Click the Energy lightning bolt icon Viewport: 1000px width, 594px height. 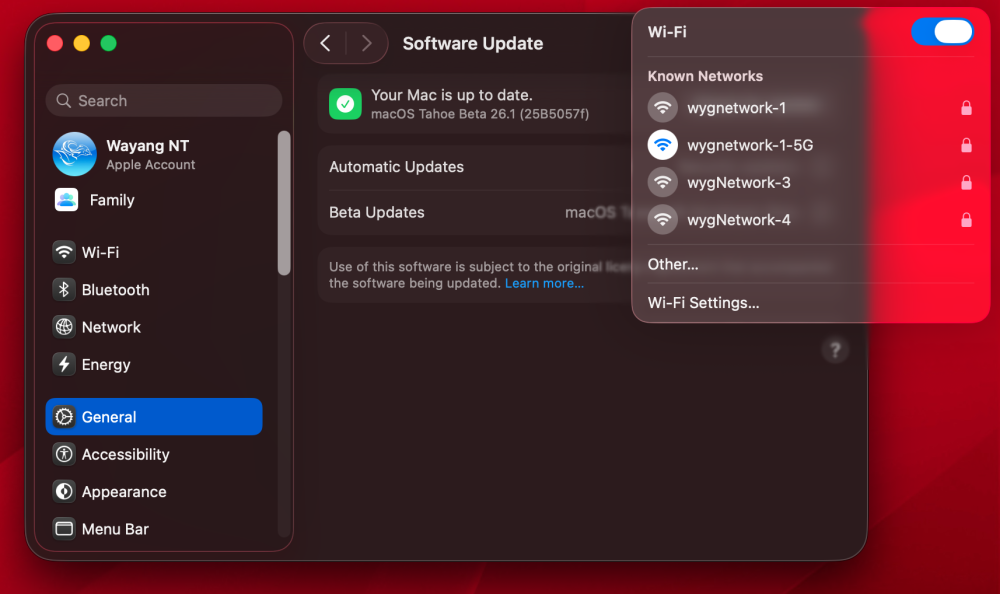point(64,364)
